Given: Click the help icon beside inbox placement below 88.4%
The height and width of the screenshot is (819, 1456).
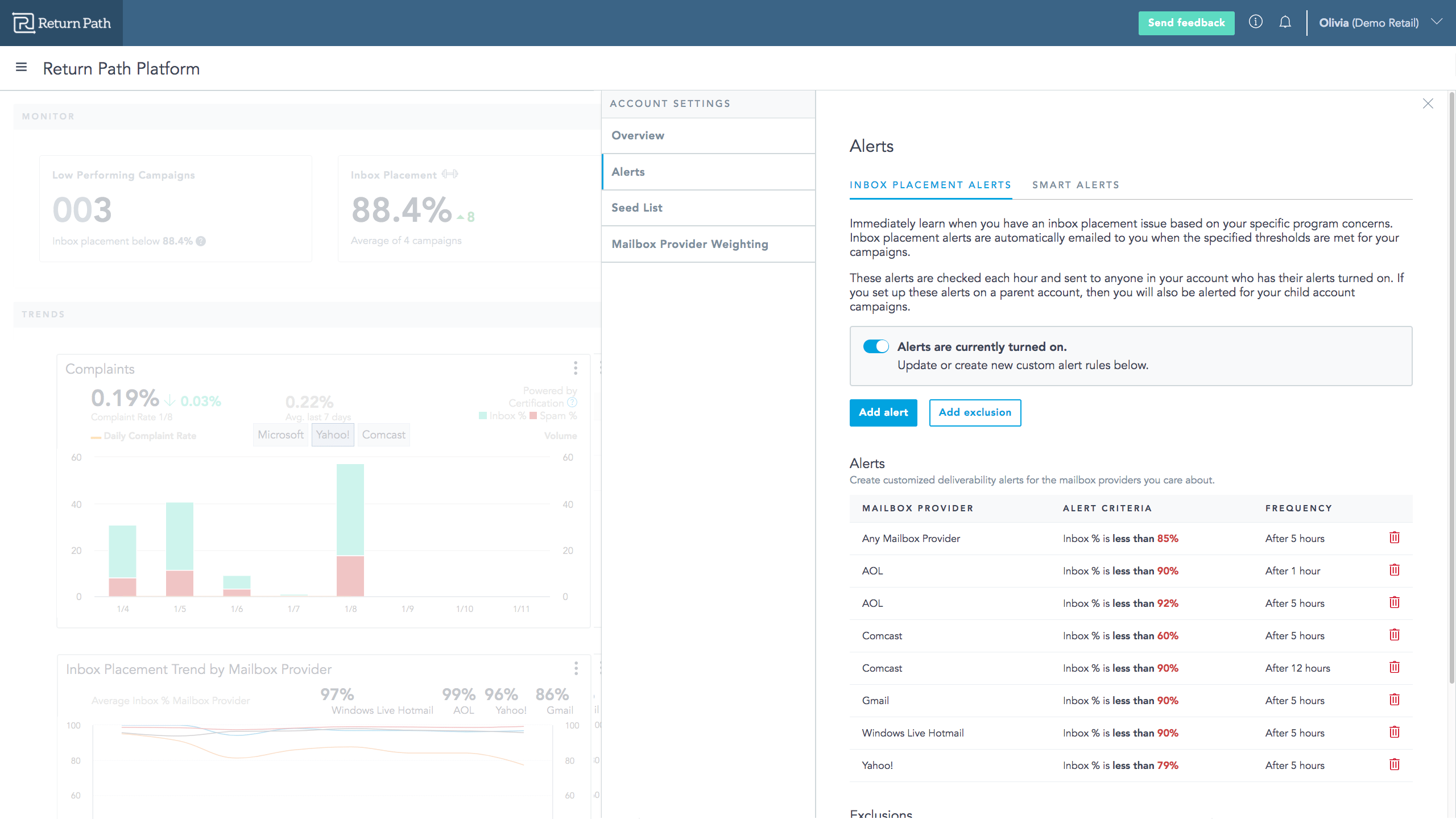Looking at the screenshot, I should click(201, 241).
